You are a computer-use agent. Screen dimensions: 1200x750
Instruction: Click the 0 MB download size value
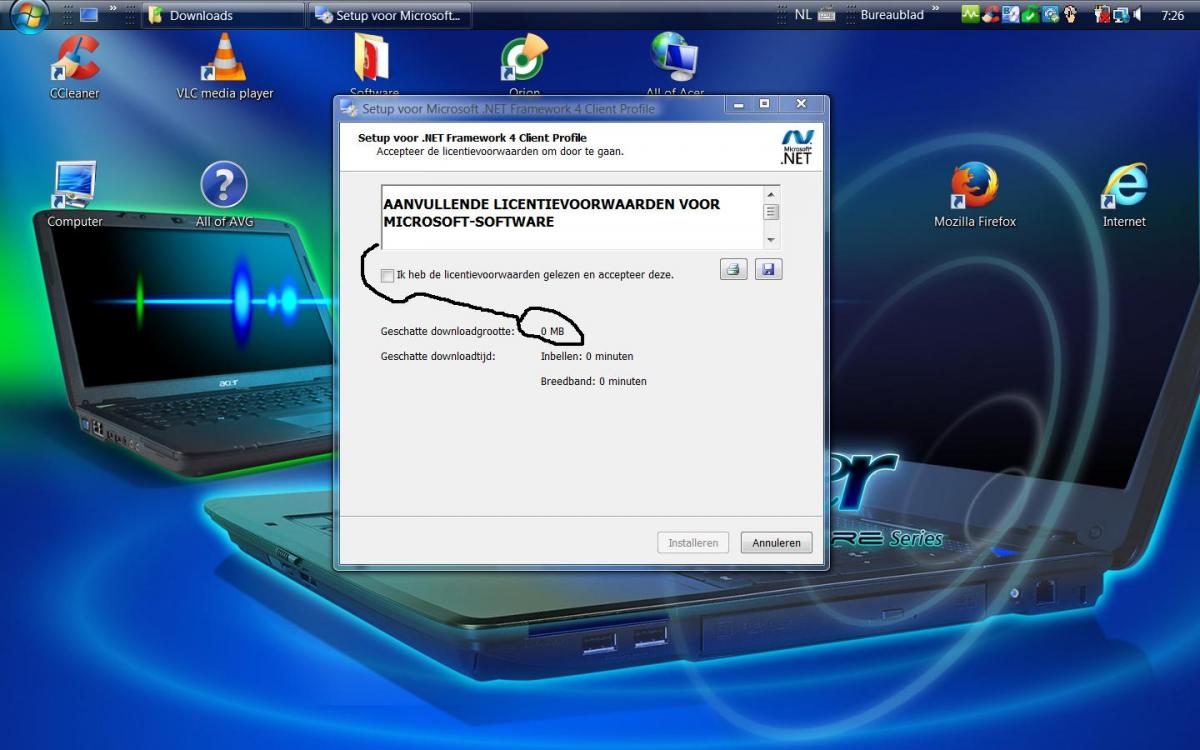point(552,331)
